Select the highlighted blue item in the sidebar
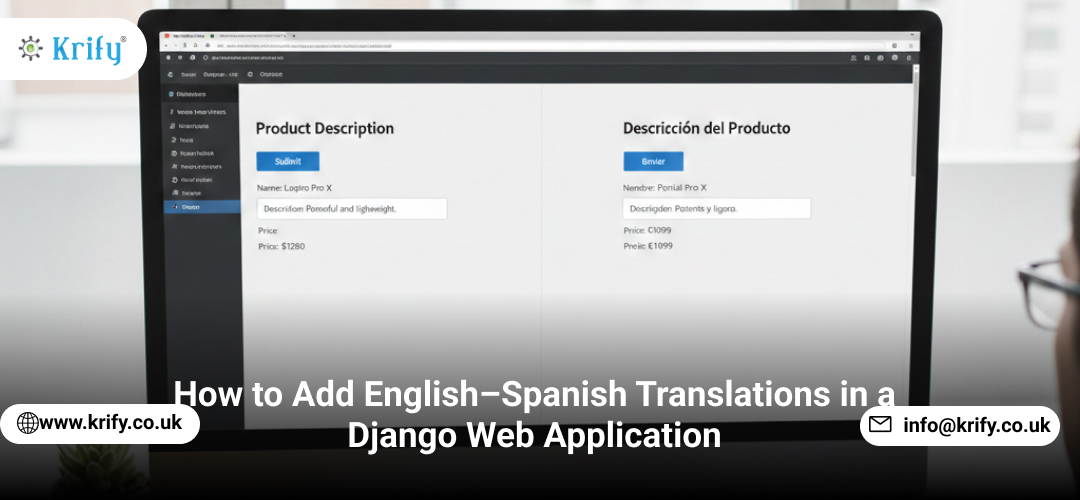Image resolution: width=1080 pixels, height=500 pixels. [201, 207]
